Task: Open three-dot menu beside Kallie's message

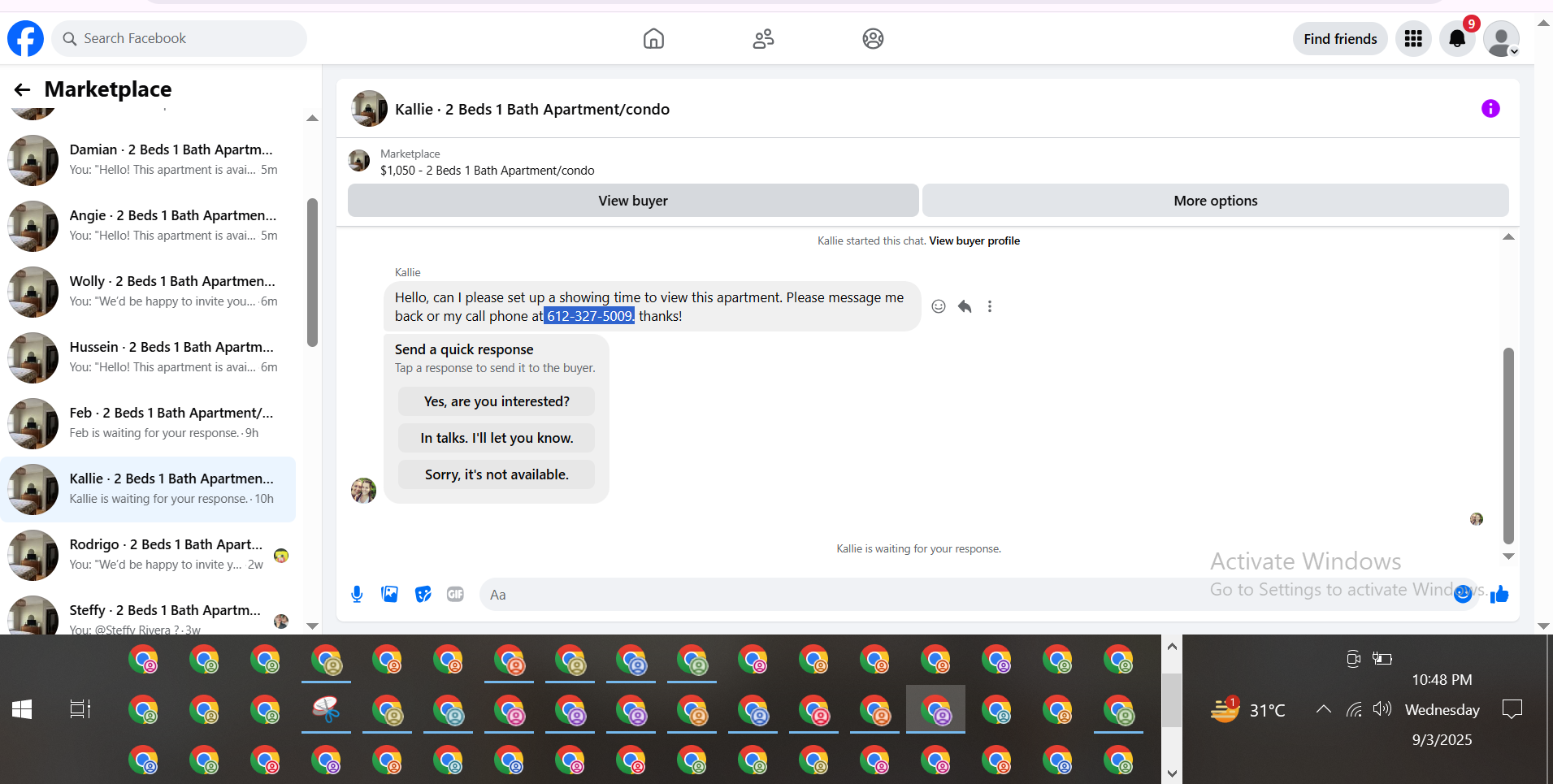Action: tap(990, 306)
